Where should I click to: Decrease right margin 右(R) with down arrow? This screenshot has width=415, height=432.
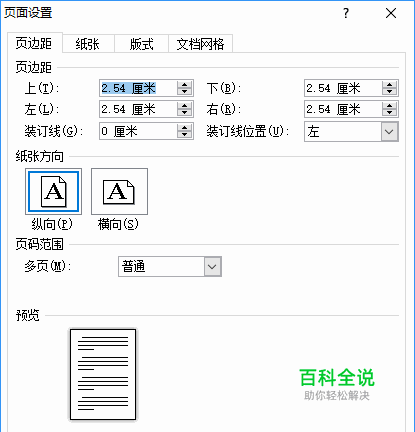coord(389,113)
